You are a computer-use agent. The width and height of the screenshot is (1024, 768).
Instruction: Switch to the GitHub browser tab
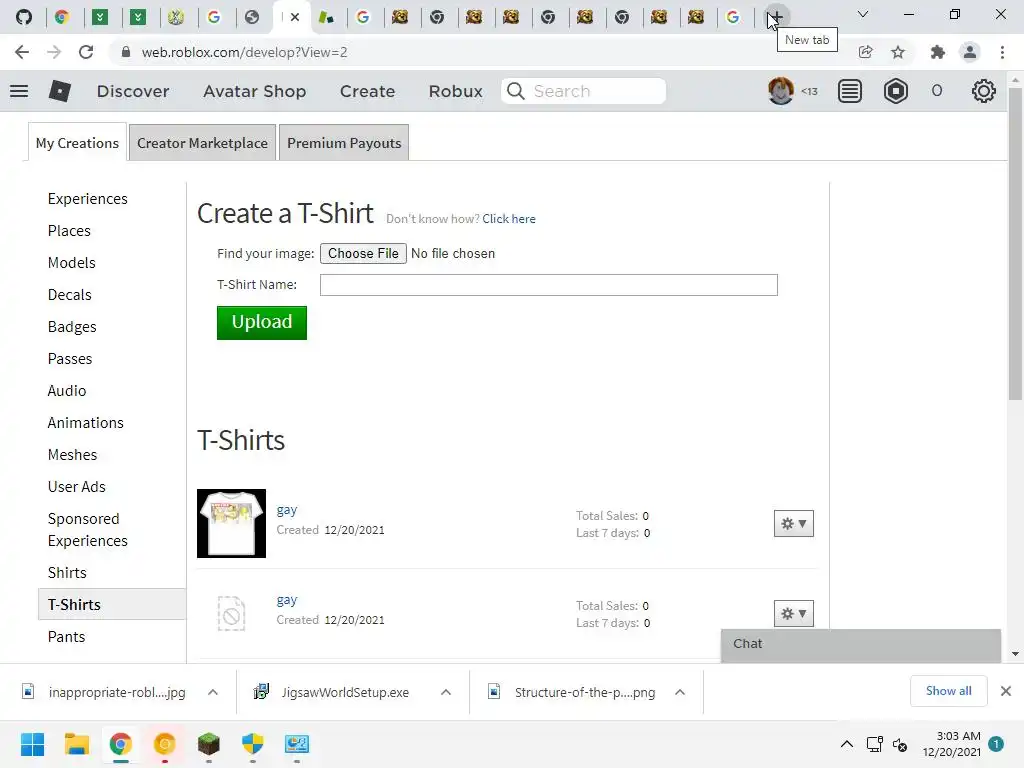(x=24, y=17)
